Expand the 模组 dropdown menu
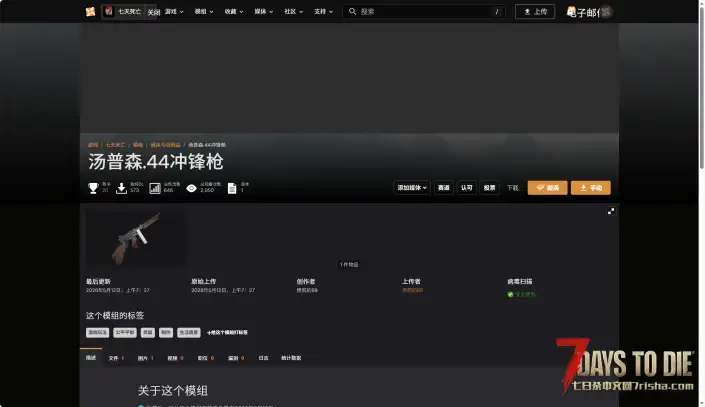The image size is (705, 407). click(204, 12)
